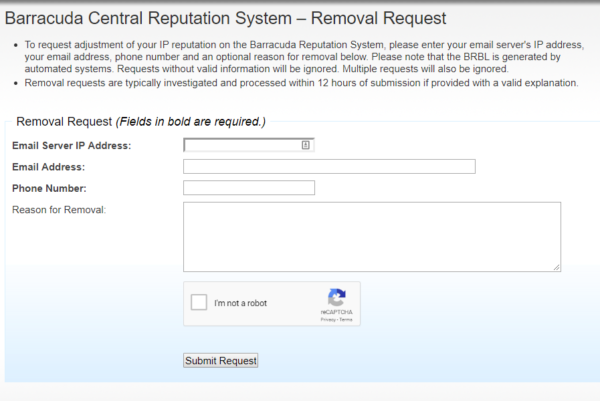
Task: Click the page title Barracuda Central Reputation System
Action: click(225, 18)
